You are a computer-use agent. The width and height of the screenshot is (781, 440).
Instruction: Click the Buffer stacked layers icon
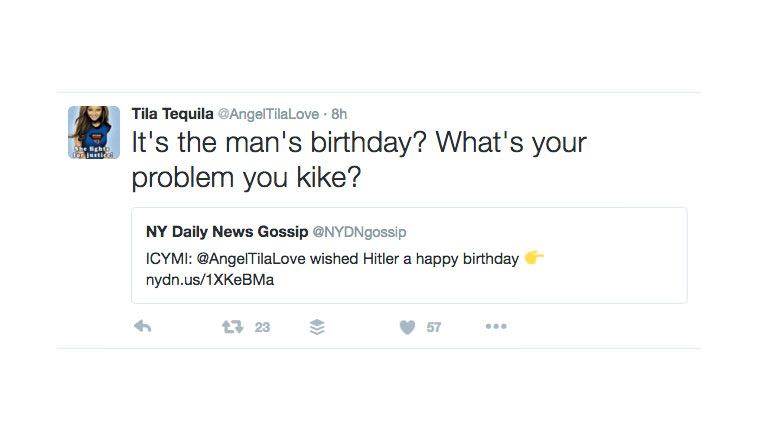point(317,327)
